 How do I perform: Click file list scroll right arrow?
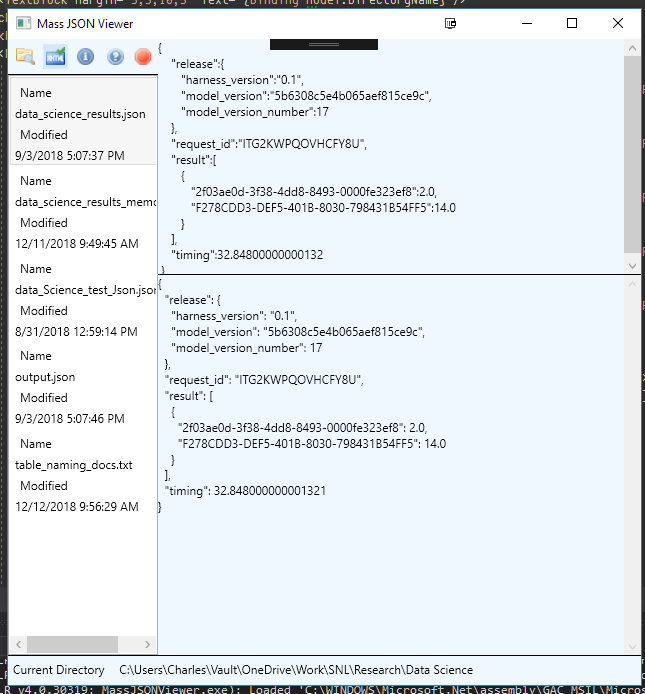tap(147, 644)
